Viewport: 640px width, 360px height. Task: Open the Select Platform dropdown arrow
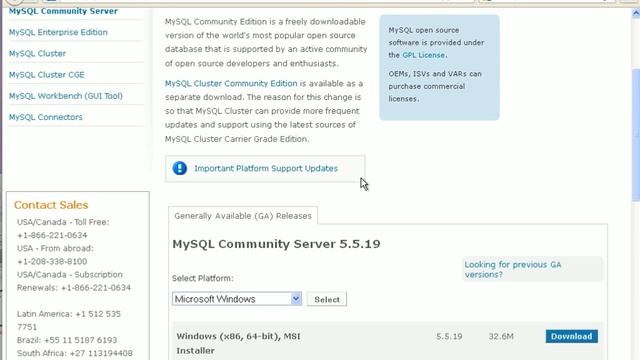tap(296, 299)
